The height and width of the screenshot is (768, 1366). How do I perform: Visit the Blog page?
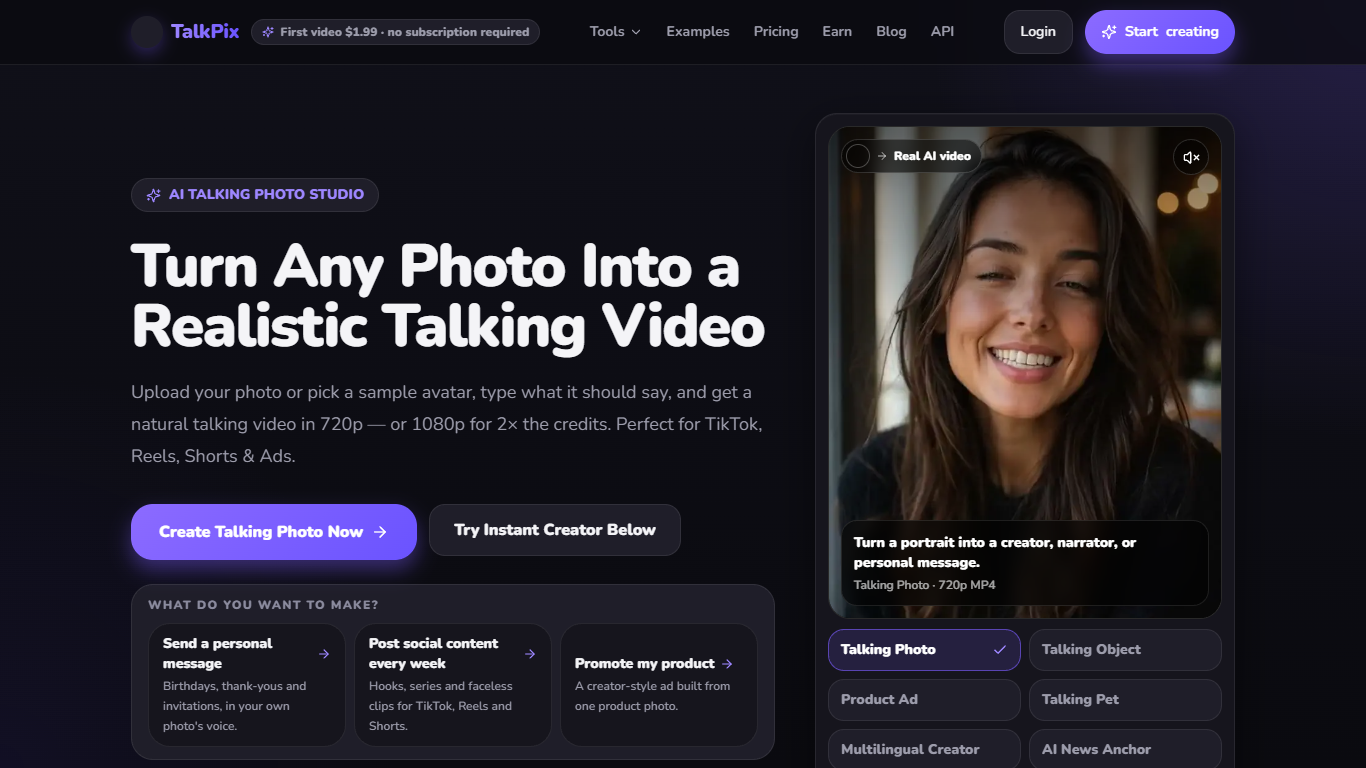[891, 32]
